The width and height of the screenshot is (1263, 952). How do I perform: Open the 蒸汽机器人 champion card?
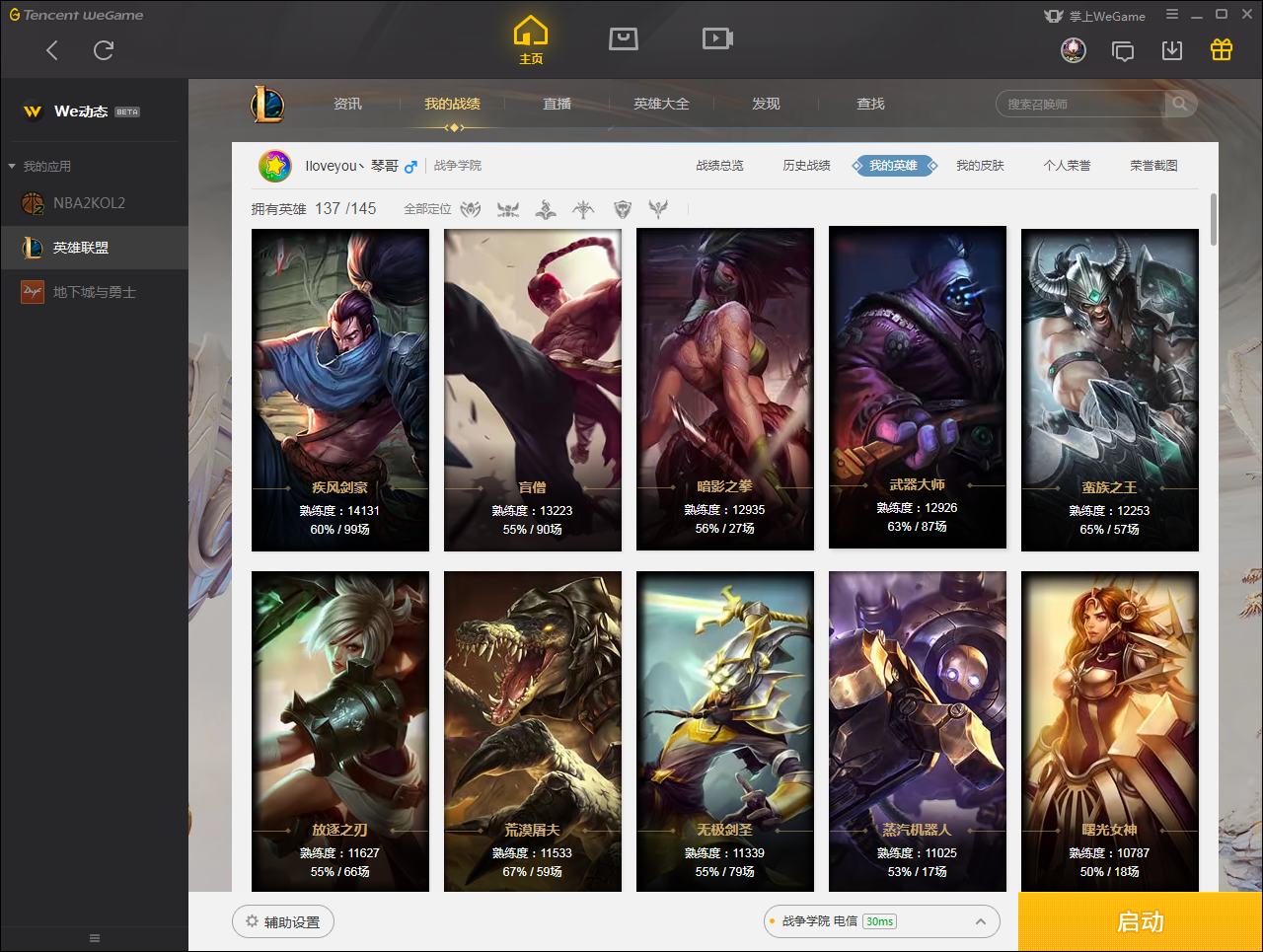(918, 731)
